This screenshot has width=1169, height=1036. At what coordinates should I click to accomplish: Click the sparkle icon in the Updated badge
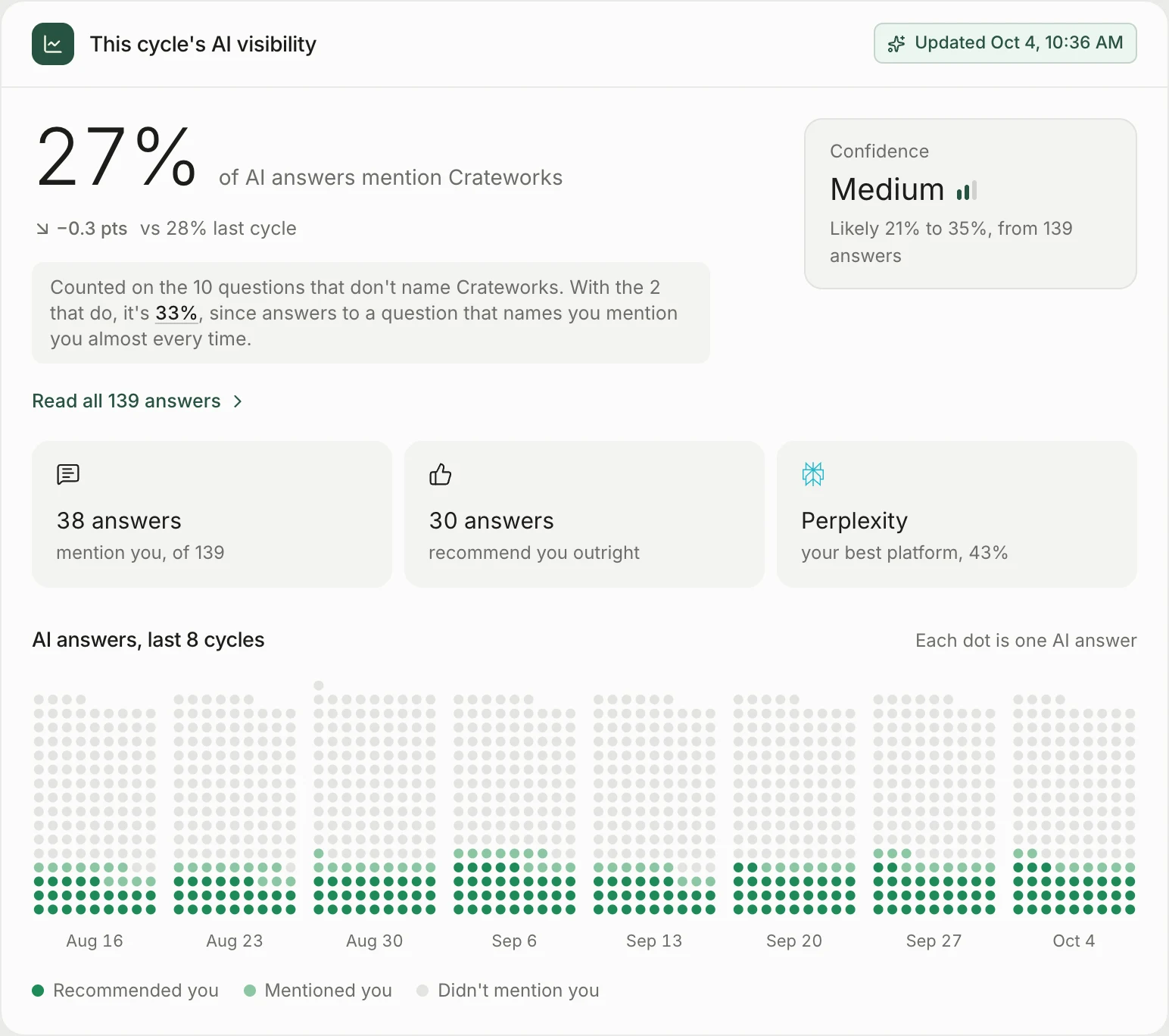pyautogui.click(x=896, y=44)
